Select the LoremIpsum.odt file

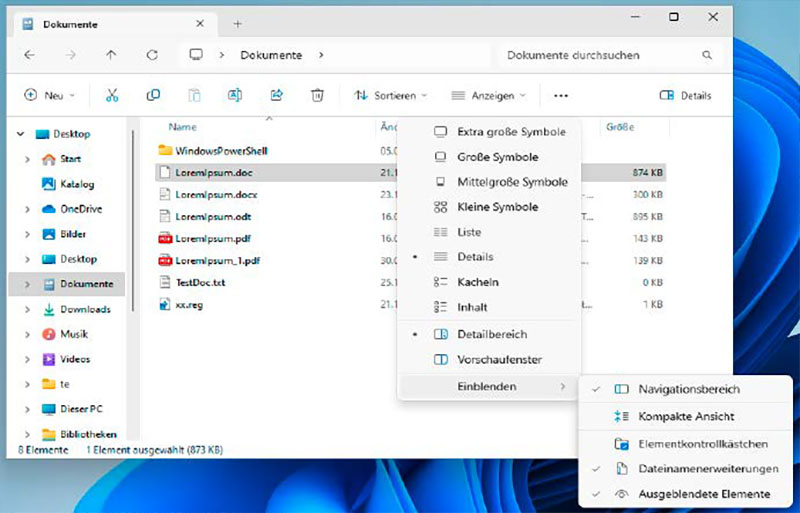[x=213, y=216]
